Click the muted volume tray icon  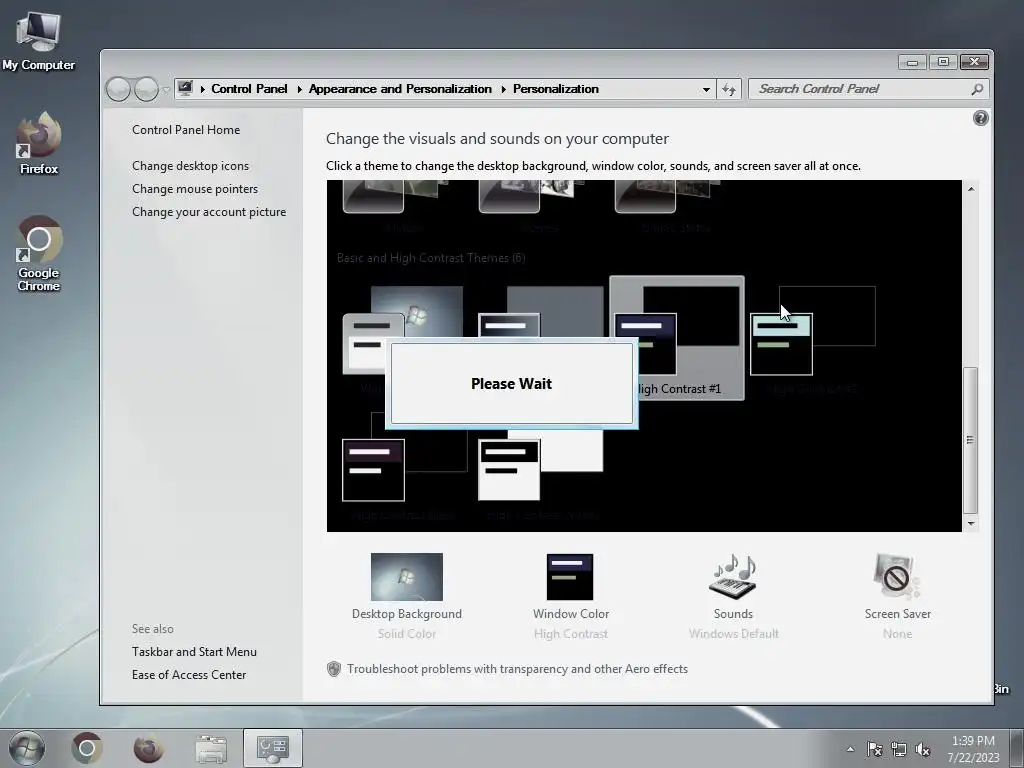click(x=922, y=749)
